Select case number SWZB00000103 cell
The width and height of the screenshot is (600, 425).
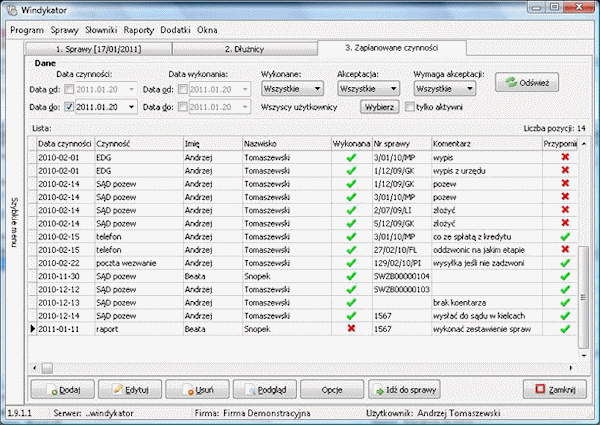coord(401,289)
